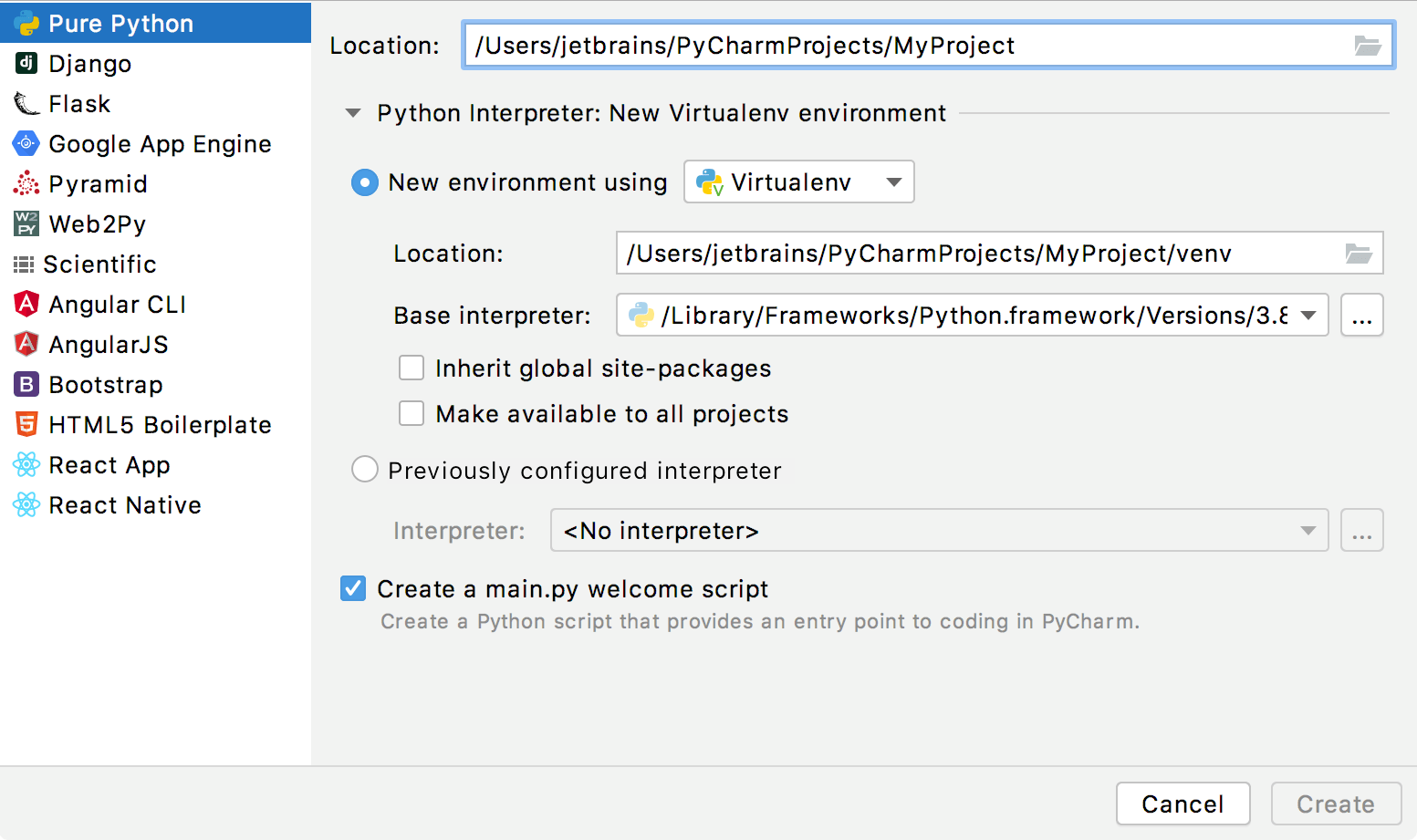
Task: Select Previously configured interpreter option
Action: (364, 469)
